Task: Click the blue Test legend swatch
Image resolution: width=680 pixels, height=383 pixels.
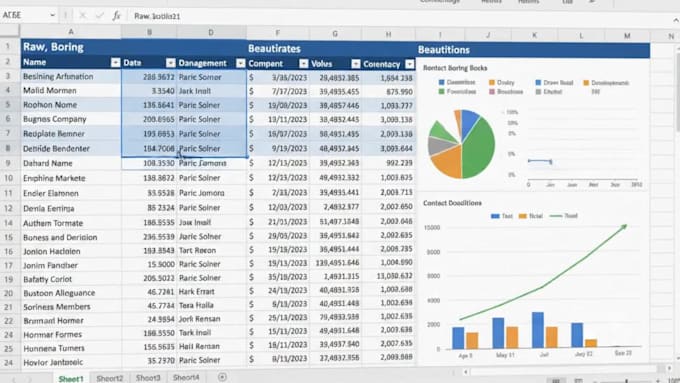Action: click(495, 216)
